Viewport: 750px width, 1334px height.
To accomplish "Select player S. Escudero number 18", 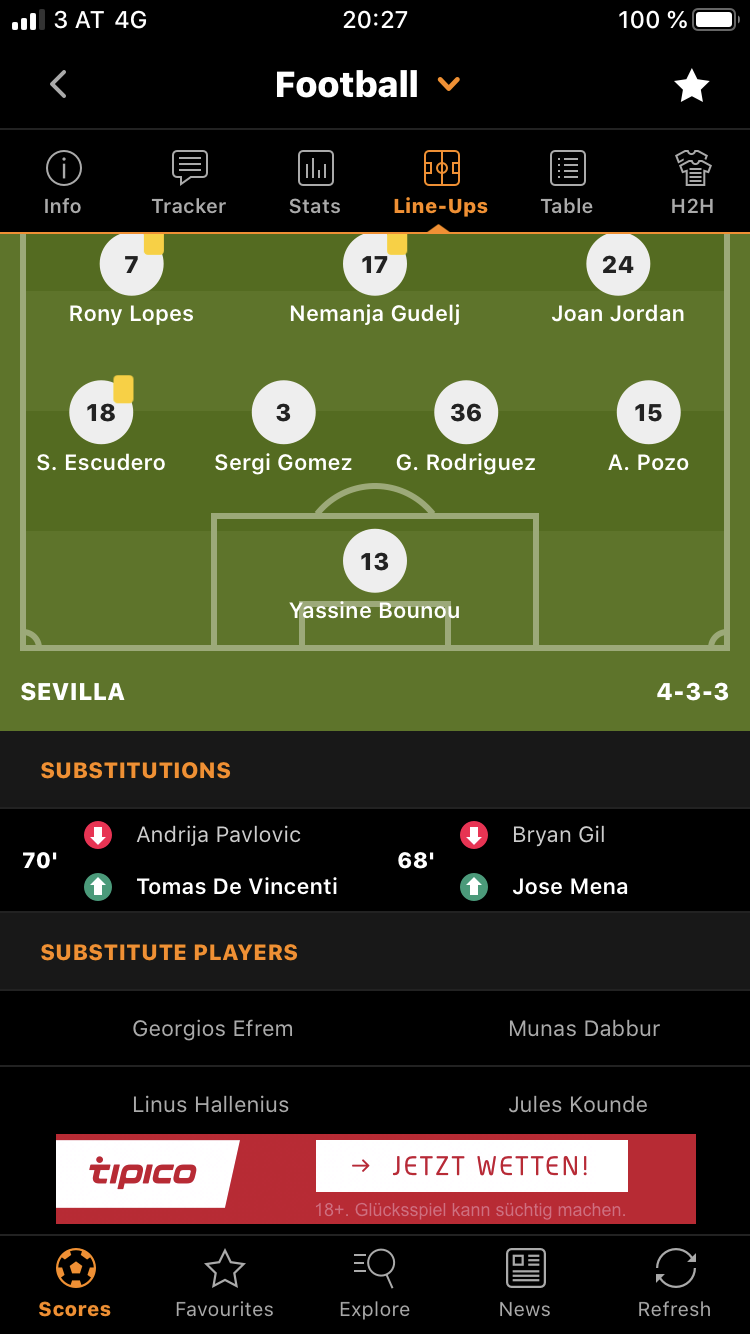I will click(x=101, y=413).
